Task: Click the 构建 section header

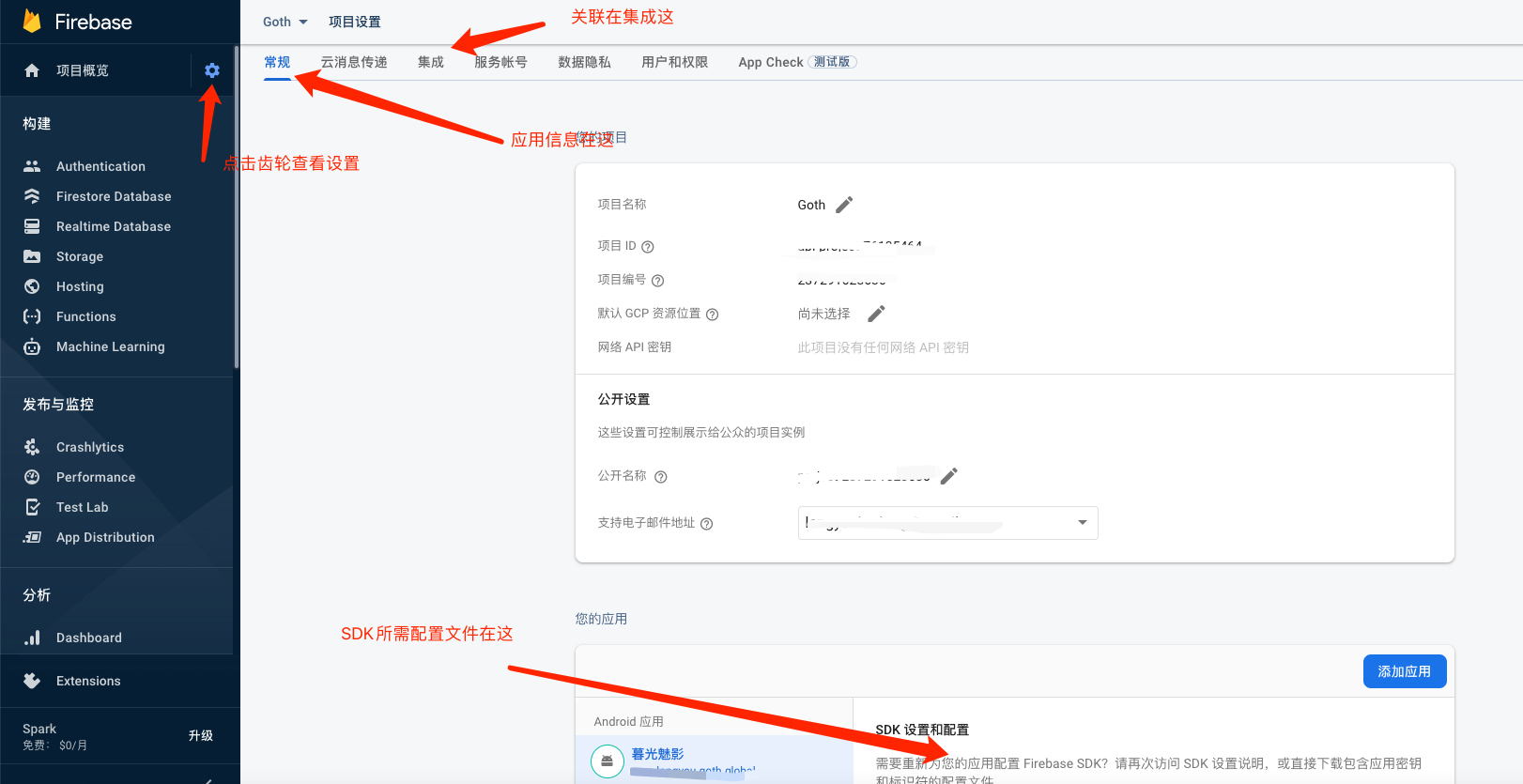Action: 37,124
